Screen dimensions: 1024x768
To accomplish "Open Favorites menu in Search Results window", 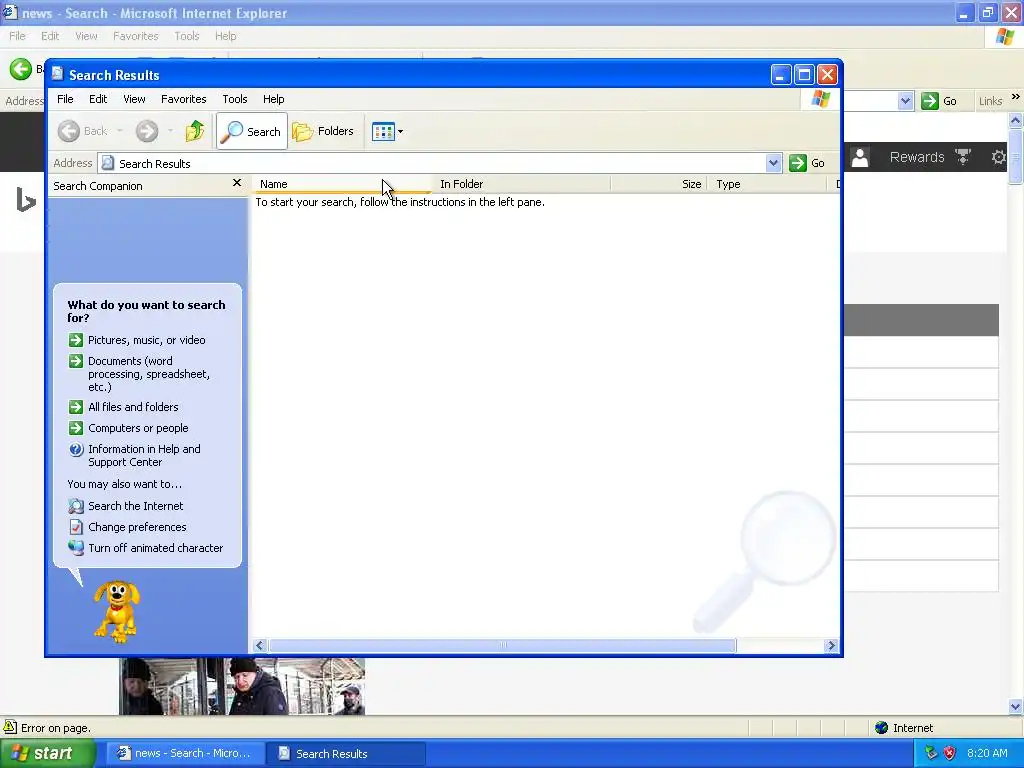I will [184, 99].
